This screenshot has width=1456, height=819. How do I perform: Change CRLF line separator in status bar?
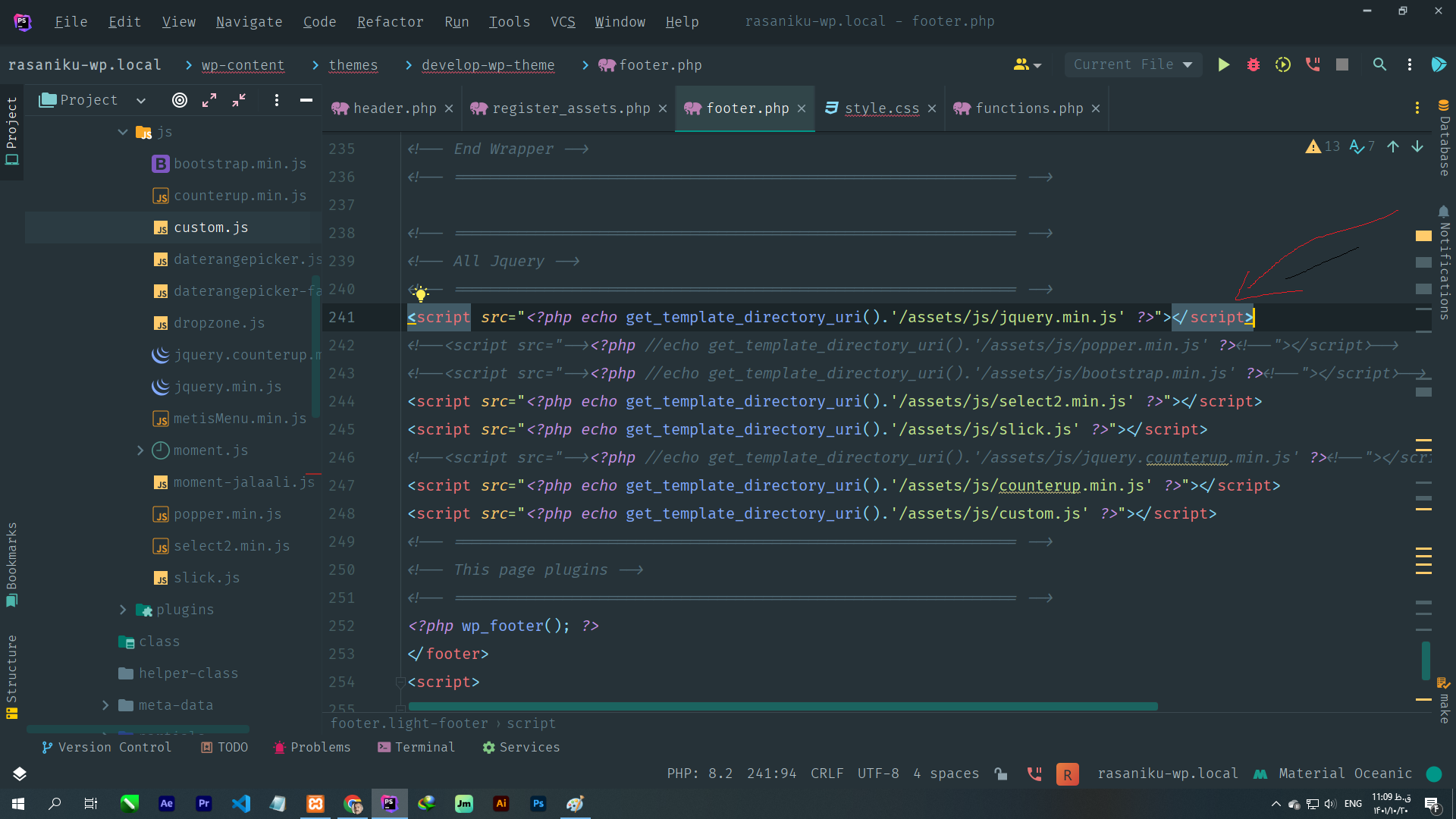pos(827,773)
